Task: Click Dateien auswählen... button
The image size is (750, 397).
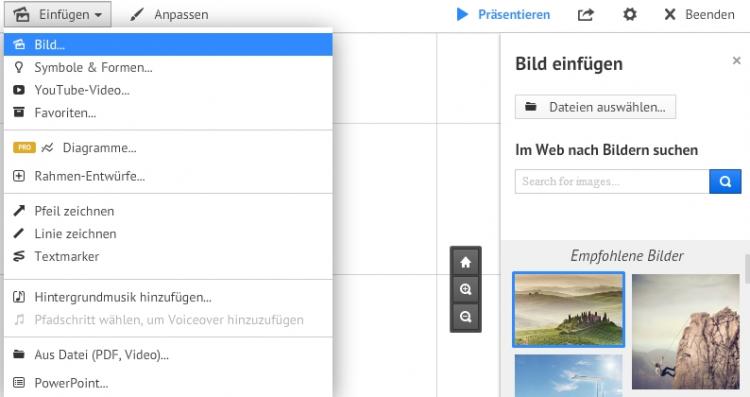Action: pos(596,107)
